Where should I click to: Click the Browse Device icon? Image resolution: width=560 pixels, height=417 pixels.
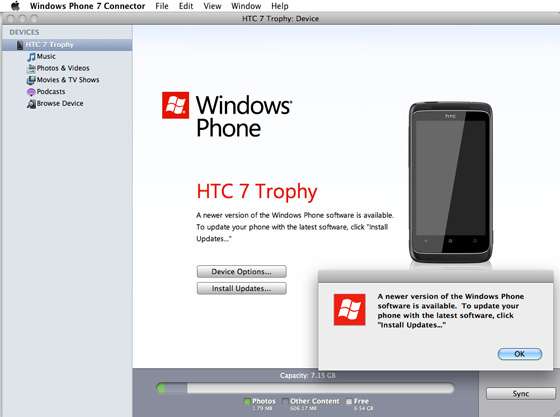(x=31, y=104)
